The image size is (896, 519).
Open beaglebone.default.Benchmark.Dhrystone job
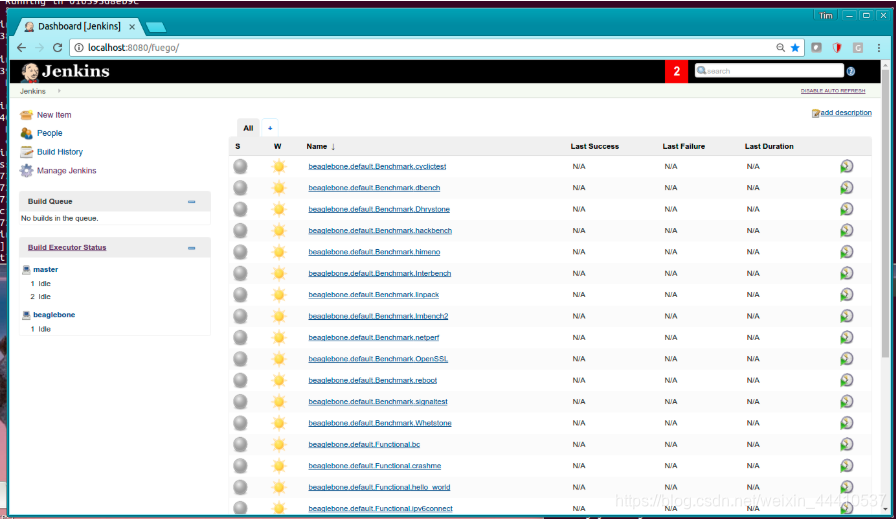click(379, 209)
